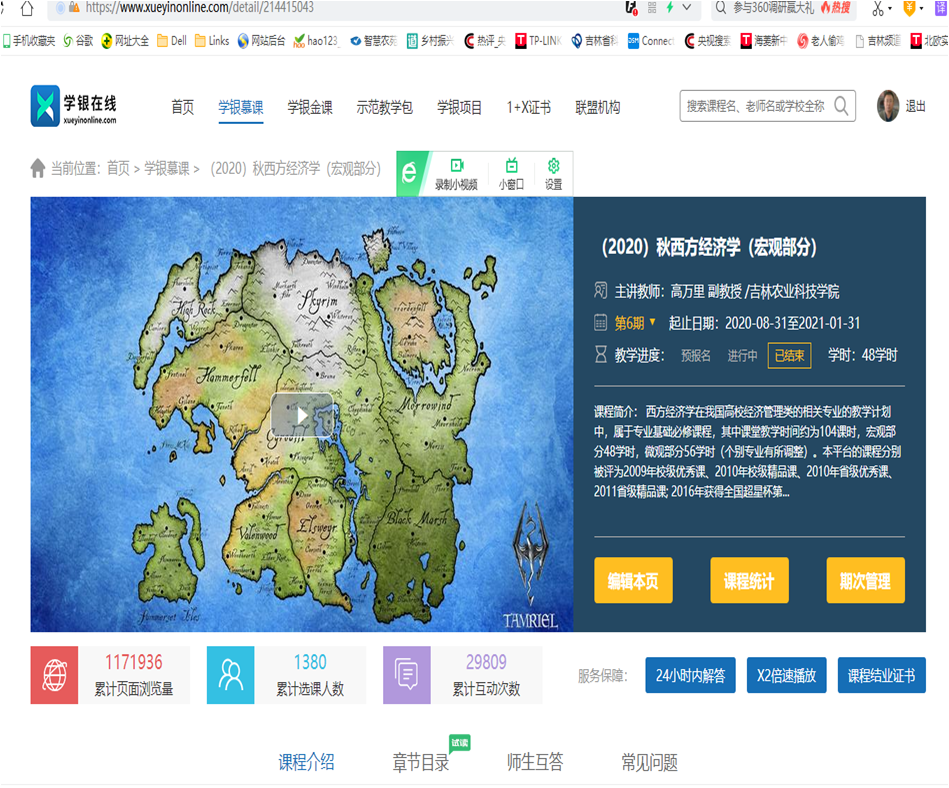Click the purple translate icon
The width and height of the screenshot is (949, 788).
[941, 8]
